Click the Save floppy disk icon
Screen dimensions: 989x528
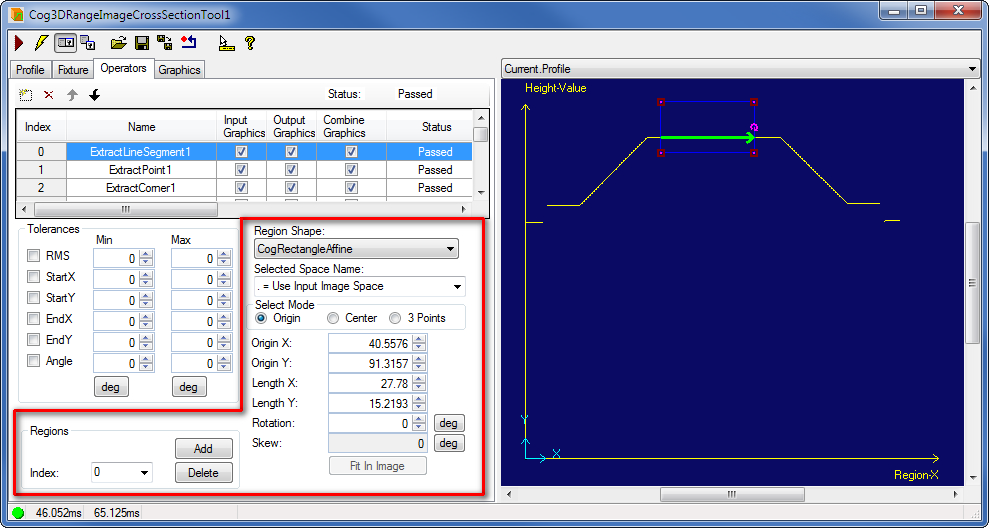141,43
